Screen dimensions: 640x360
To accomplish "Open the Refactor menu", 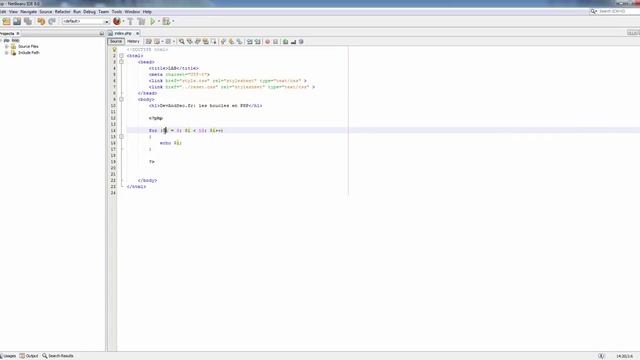I will click(x=62, y=12).
